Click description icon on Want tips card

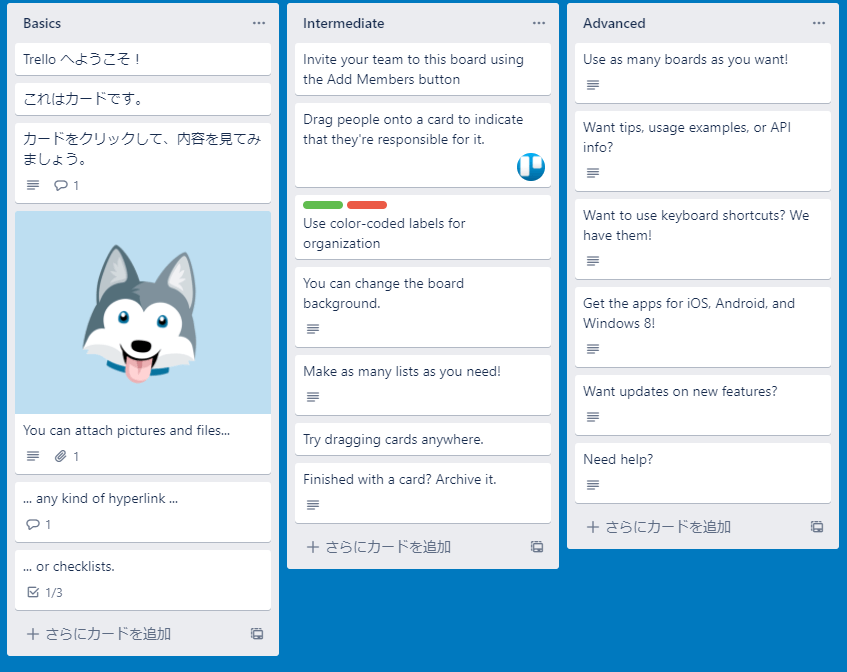pyautogui.click(x=593, y=173)
